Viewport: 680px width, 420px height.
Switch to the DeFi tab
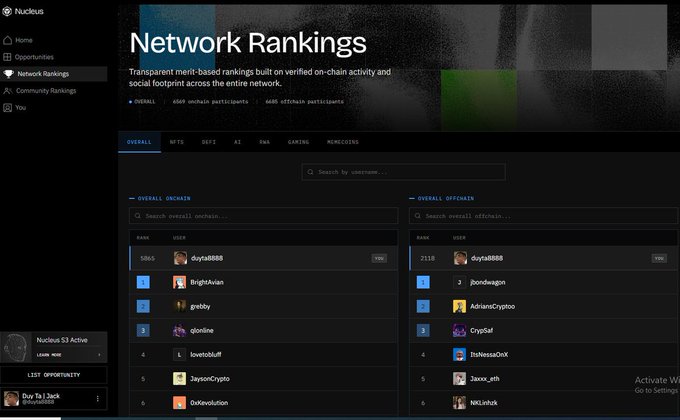pyautogui.click(x=209, y=142)
